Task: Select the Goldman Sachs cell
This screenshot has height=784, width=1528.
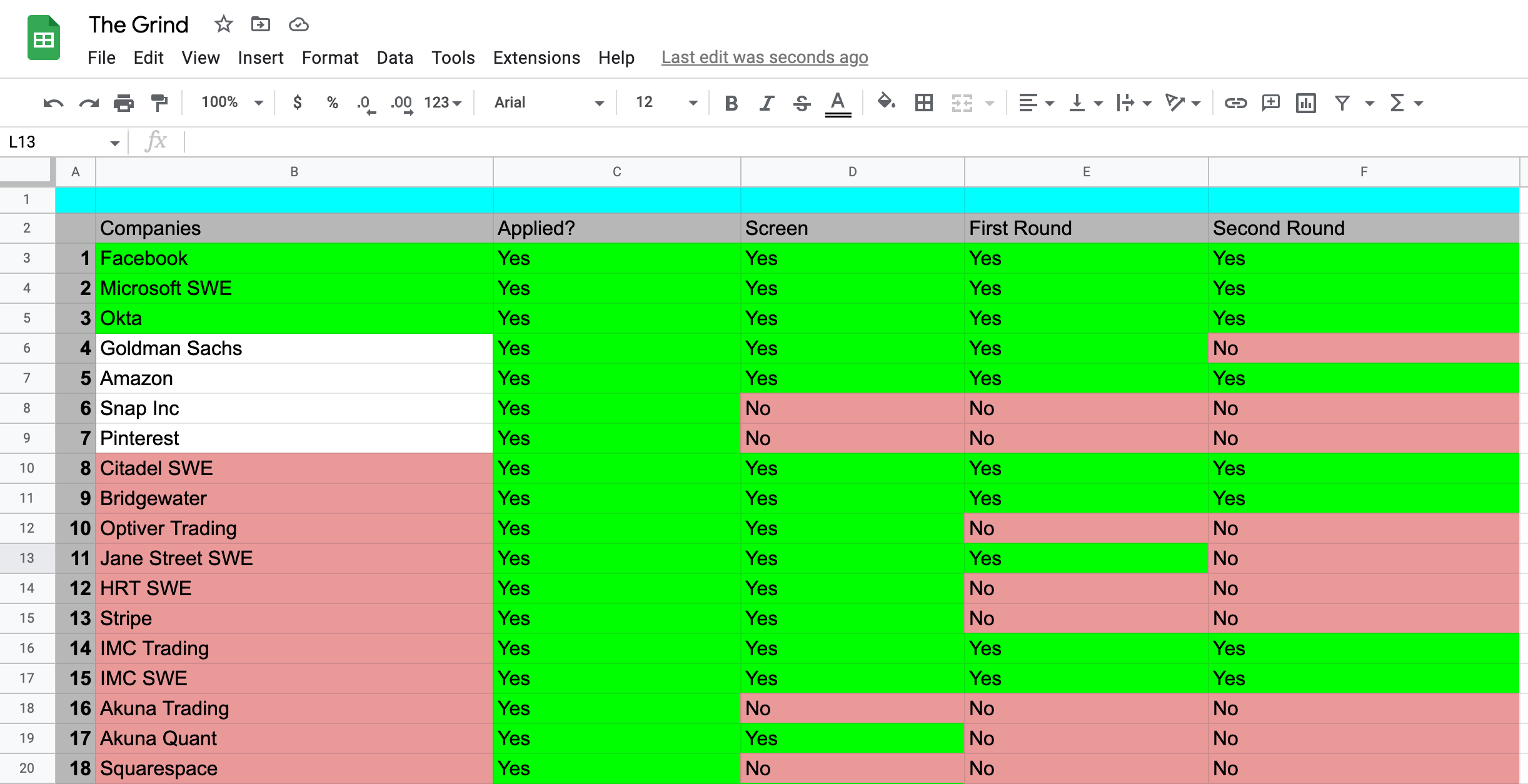Action: pos(294,348)
